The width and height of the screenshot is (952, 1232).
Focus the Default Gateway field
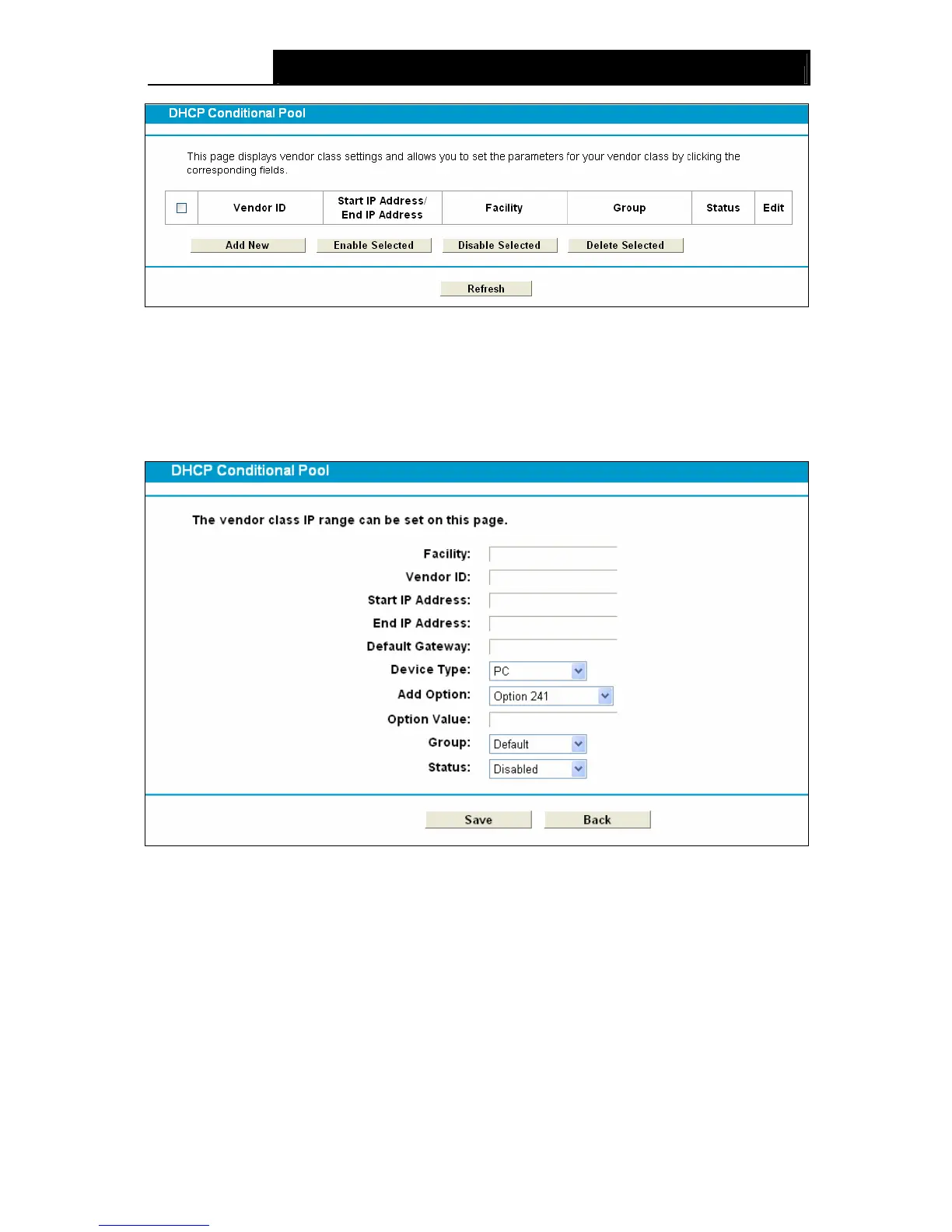coord(553,647)
